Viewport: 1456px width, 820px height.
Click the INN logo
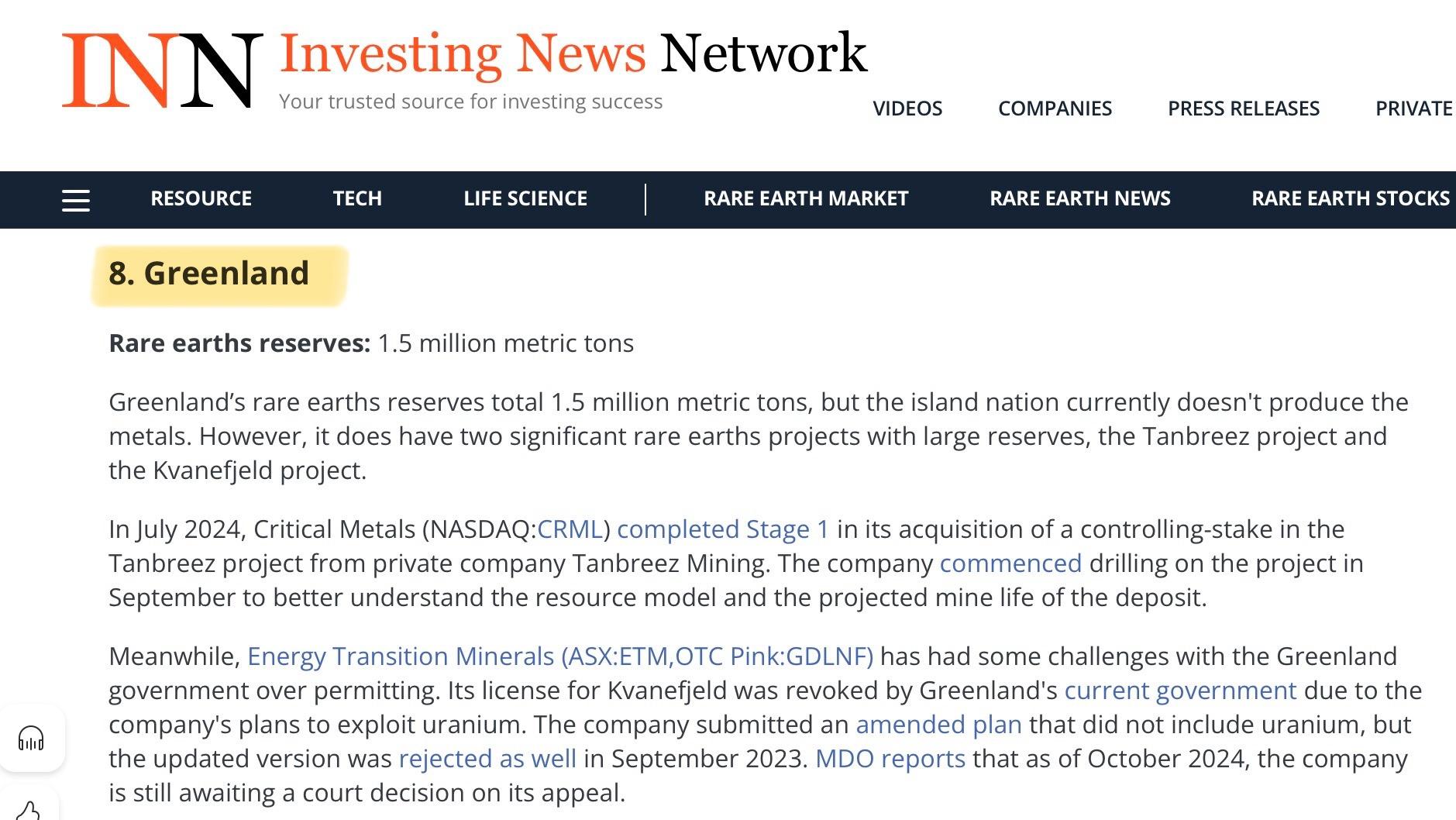coord(162,70)
